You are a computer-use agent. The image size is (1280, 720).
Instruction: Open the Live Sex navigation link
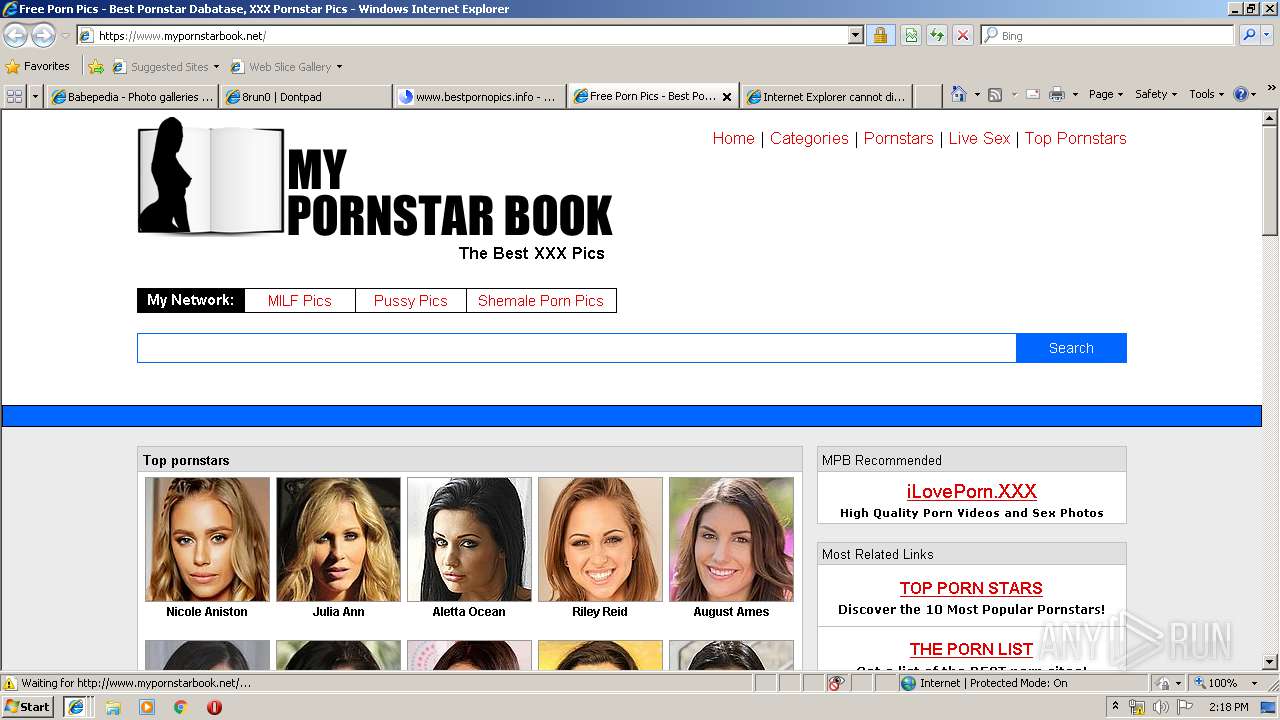click(979, 138)
